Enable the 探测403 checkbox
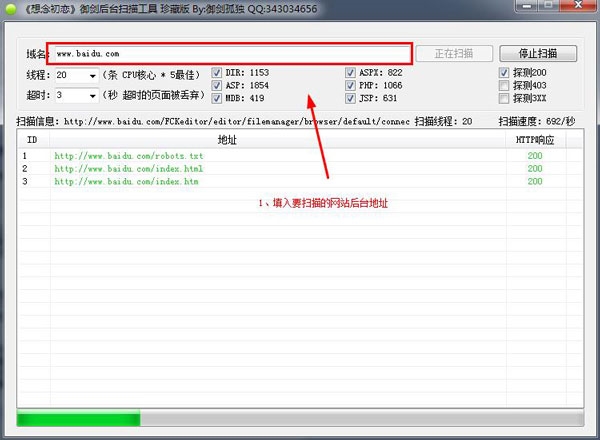The height and width of the screenshot is (440, 600). pos(504,85)
